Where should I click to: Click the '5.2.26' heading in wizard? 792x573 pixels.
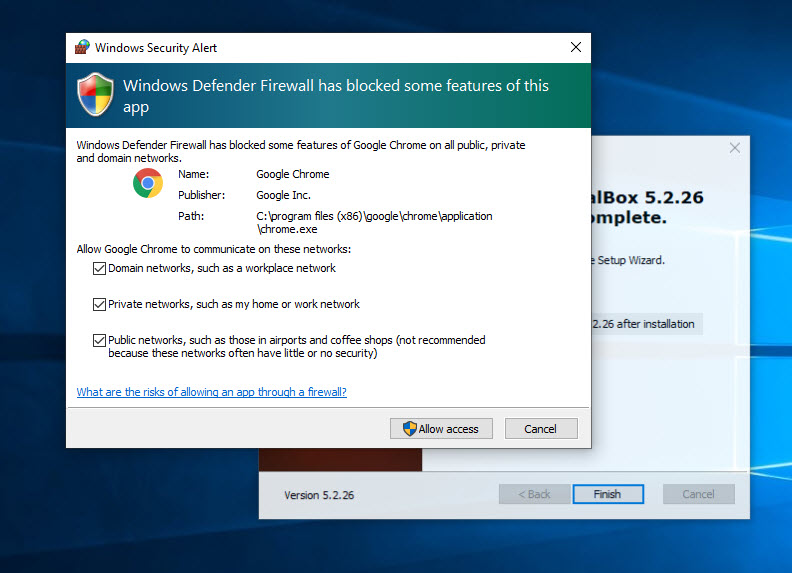point(674,198)
